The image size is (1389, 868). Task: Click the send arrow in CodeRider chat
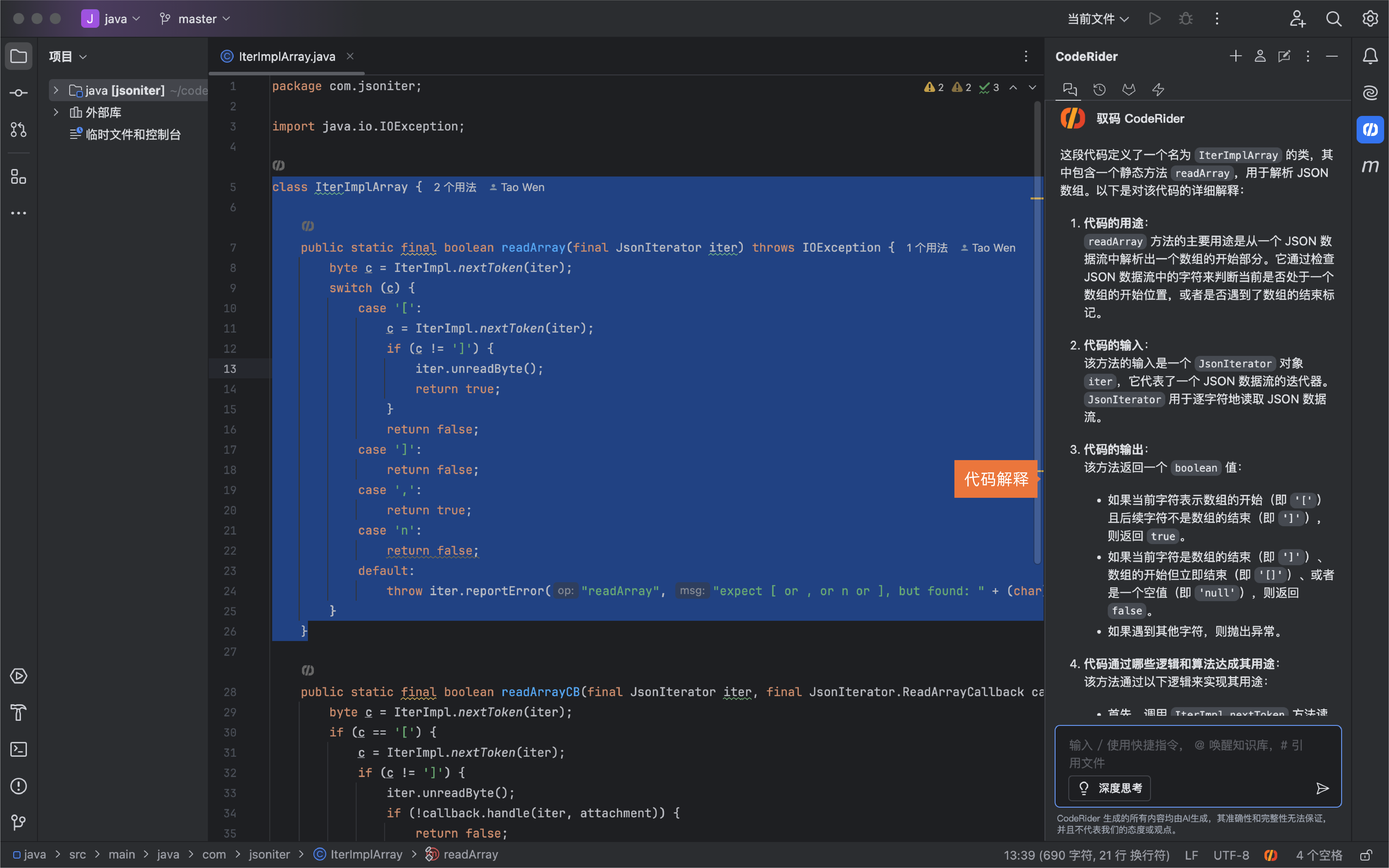(x=1322, y=788)
